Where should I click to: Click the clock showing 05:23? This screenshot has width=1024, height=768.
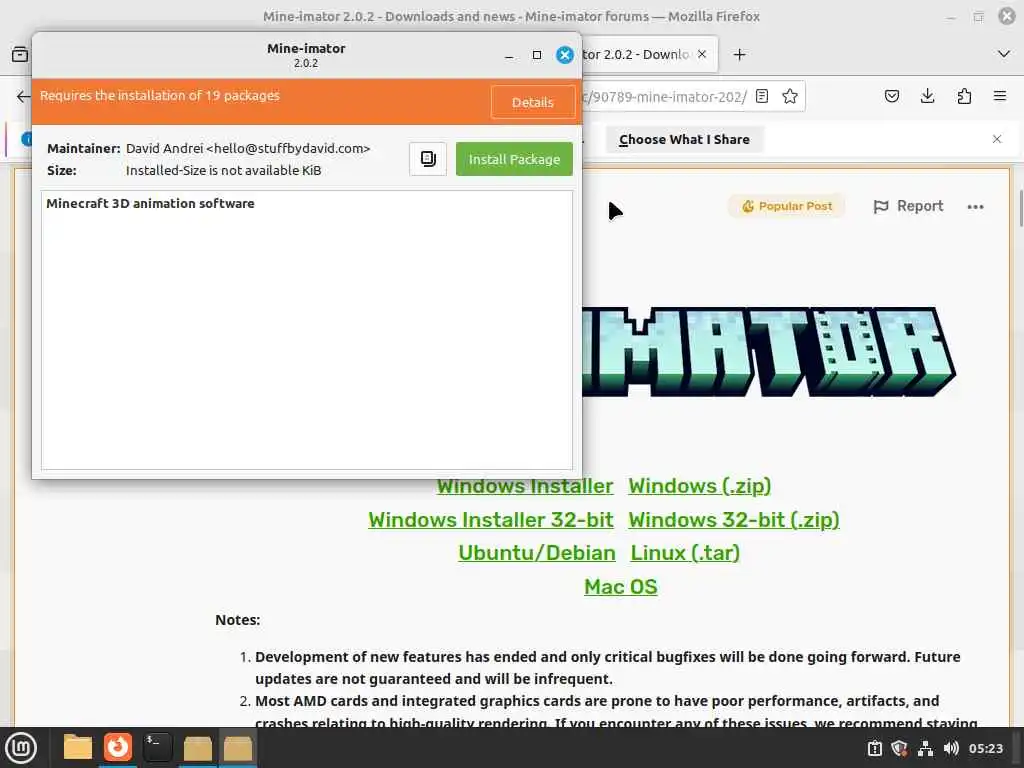click(x=985, y=748)
